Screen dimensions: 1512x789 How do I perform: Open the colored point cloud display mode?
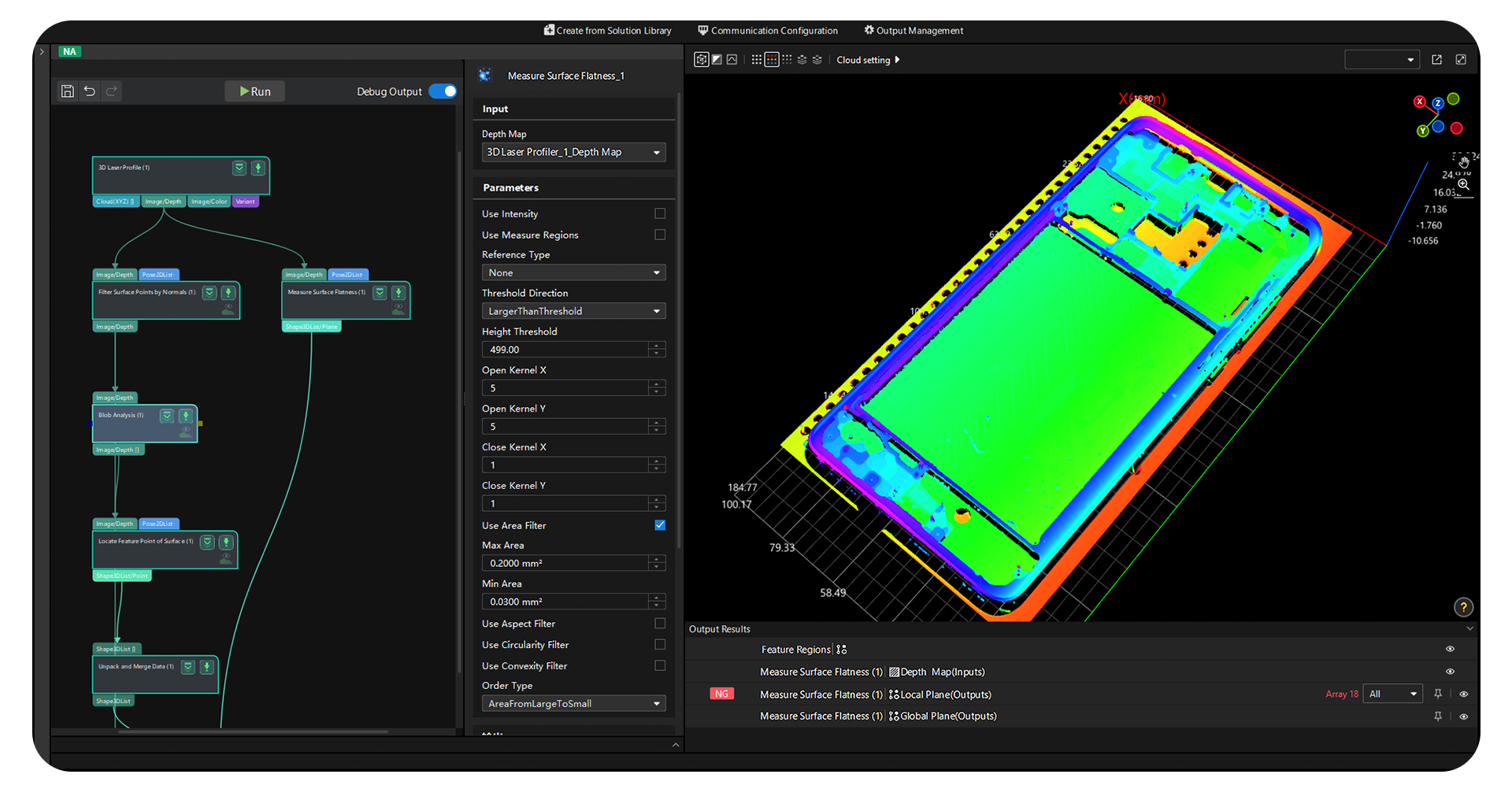pyautogui.click(x=772, y=59)
